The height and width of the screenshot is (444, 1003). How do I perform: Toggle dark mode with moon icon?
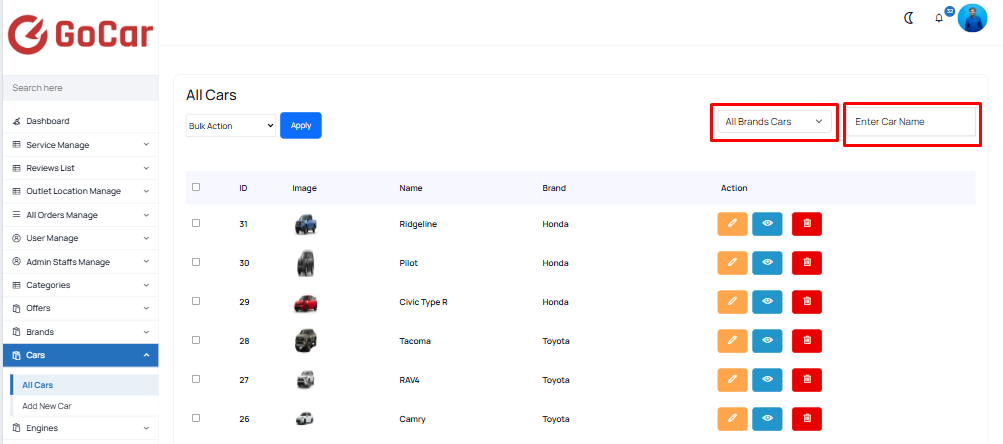tap(908, 19)
